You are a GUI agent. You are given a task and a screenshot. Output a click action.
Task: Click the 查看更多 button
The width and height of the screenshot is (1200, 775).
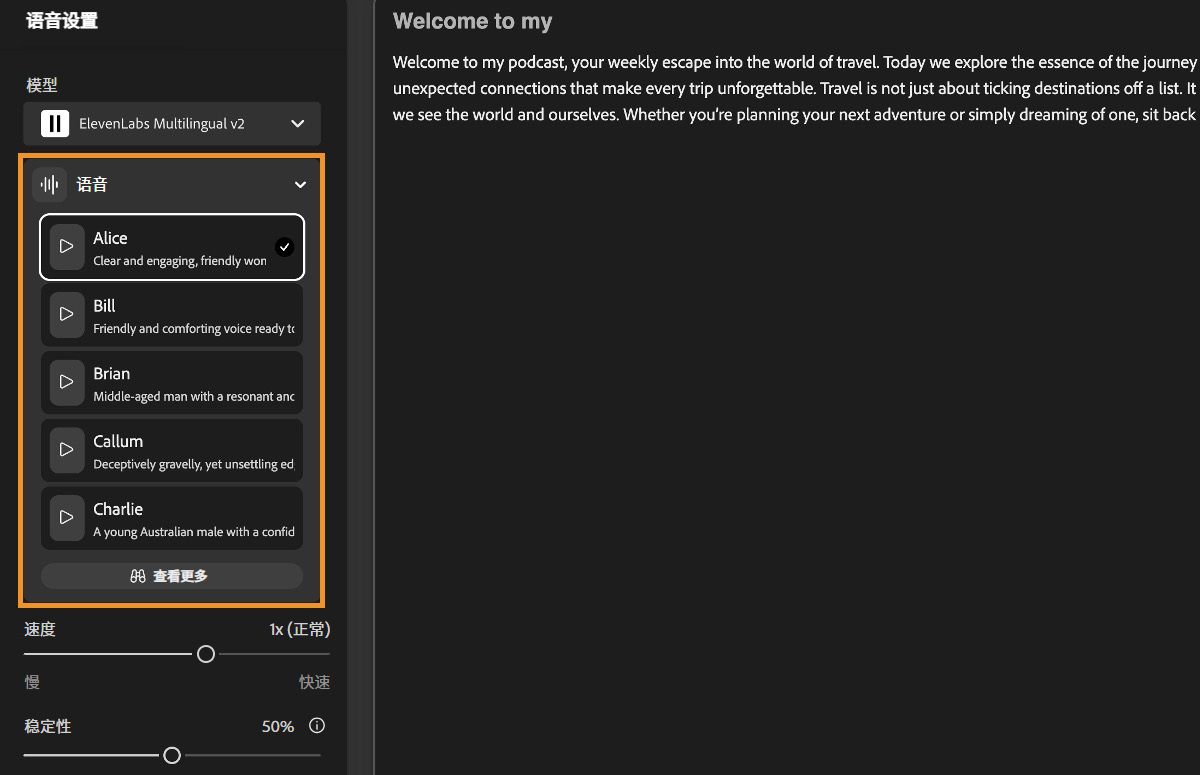(171, 576)
